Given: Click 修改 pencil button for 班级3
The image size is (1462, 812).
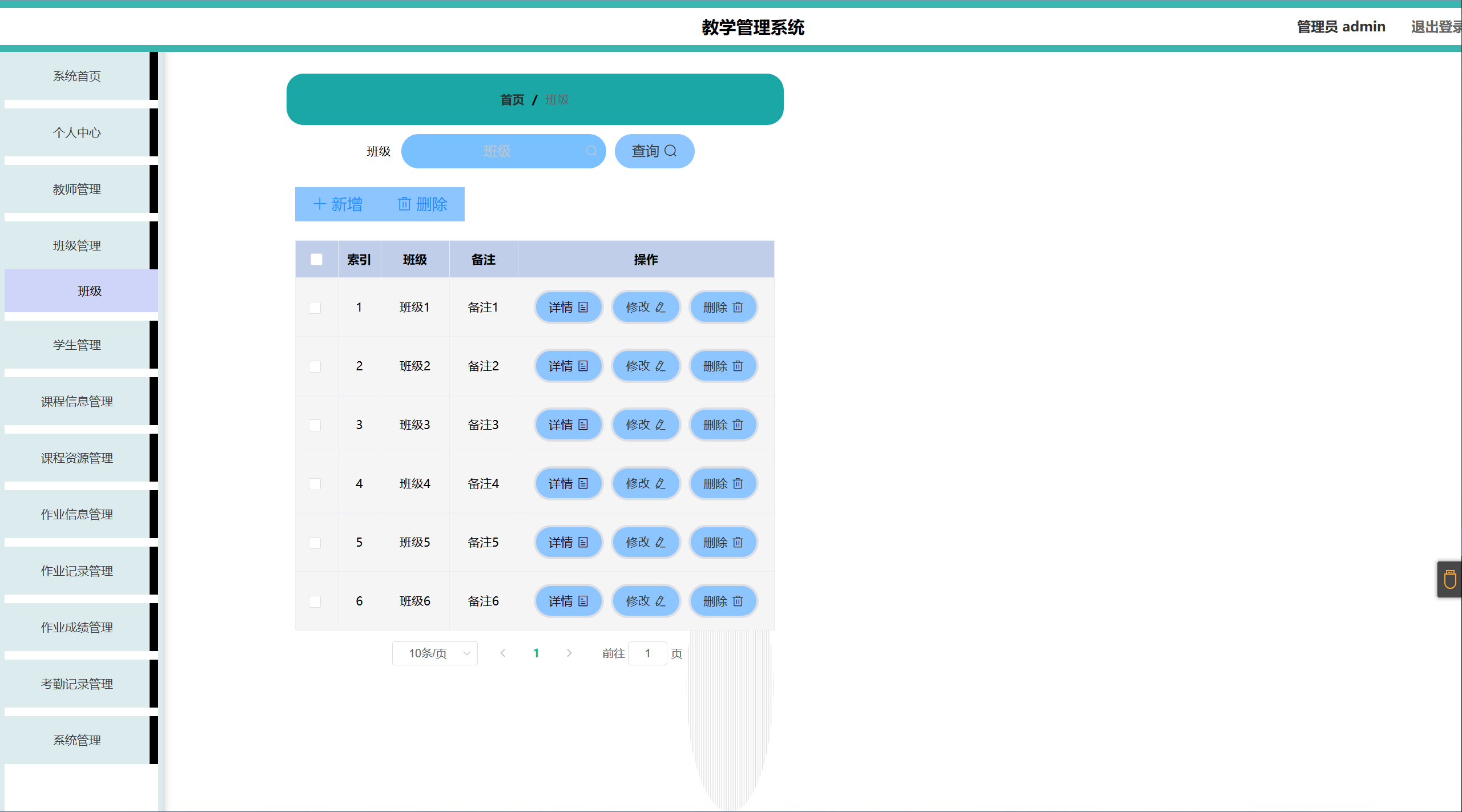Looking at the screenshot, I should [x=646, y=425].
